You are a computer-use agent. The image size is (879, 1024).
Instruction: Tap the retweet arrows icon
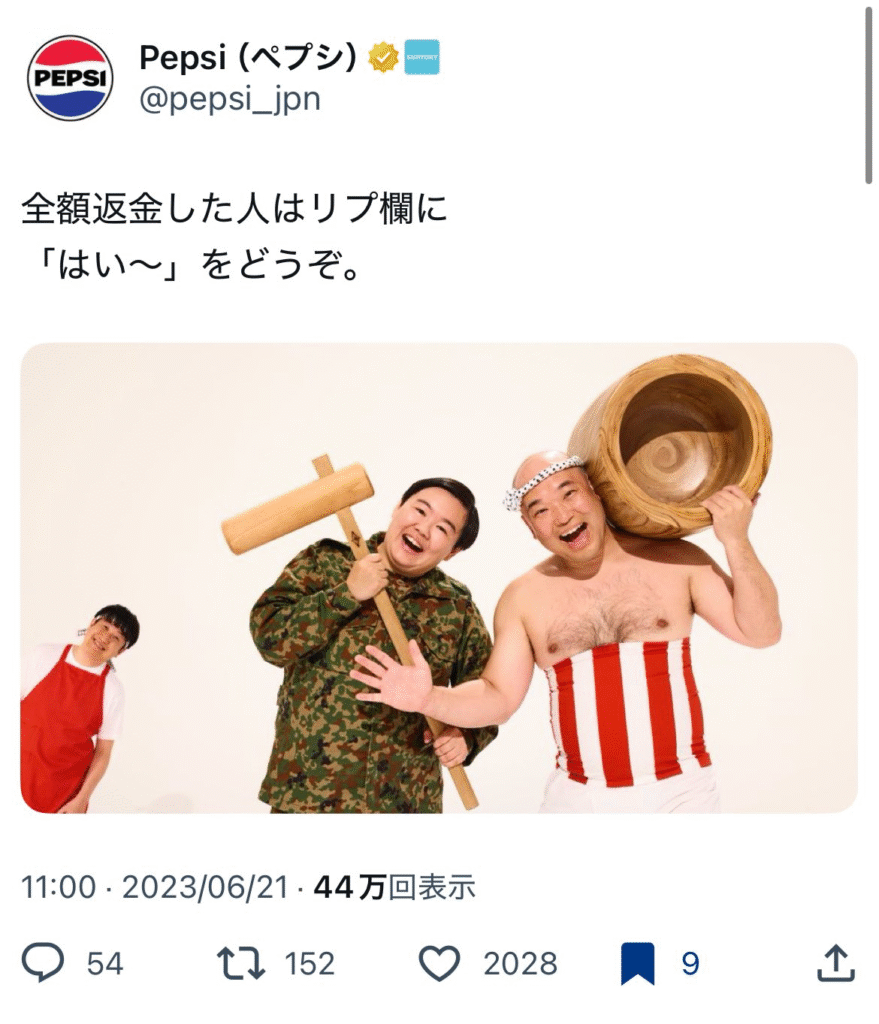(x=241, y=963)
